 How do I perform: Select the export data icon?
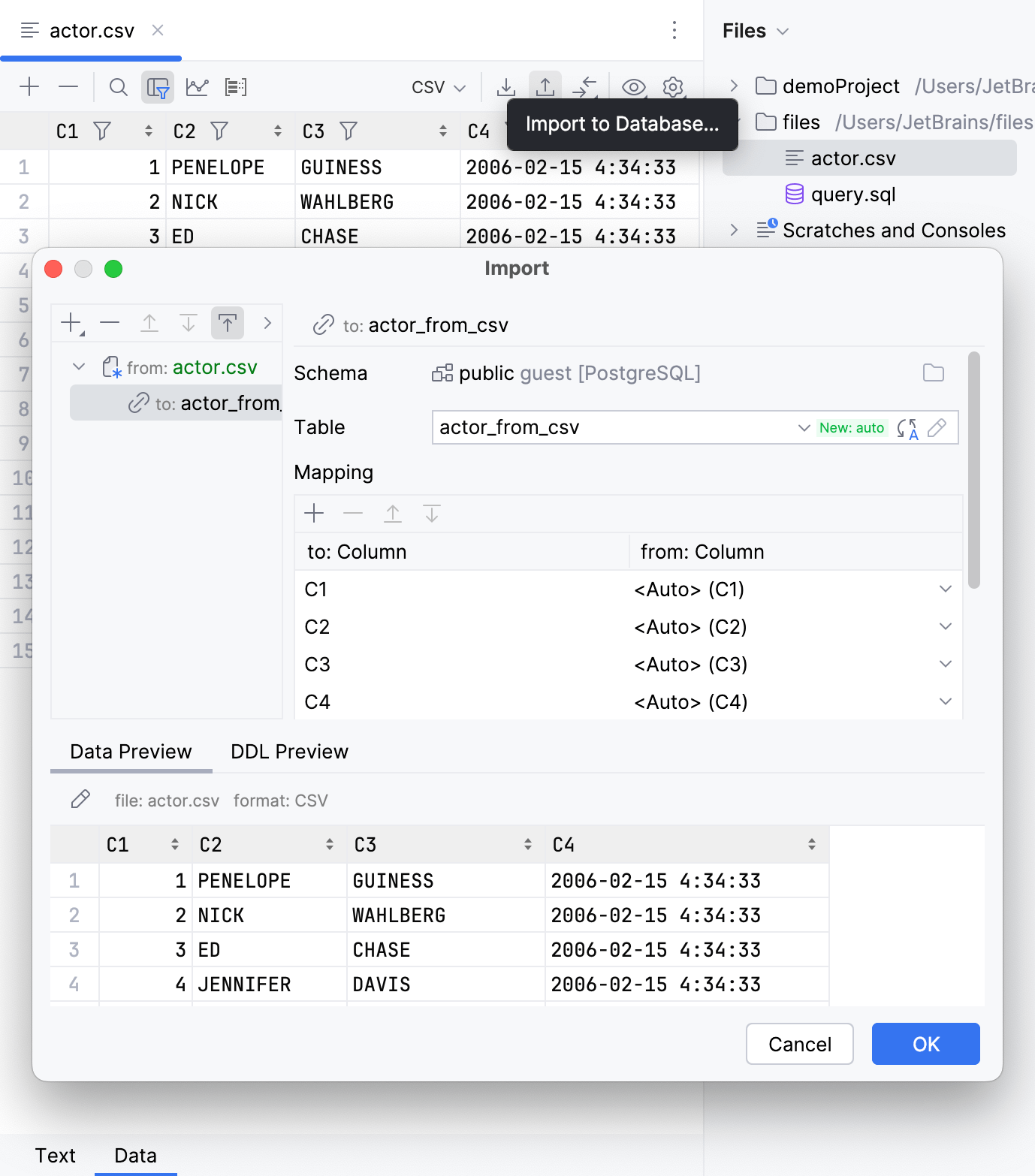[505, 86]
